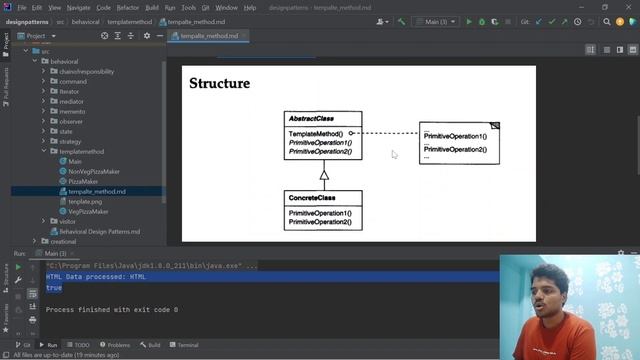The image size is (640, 360).
Task: Show Git history via the clock icon
Action: (x=578, y=22)
